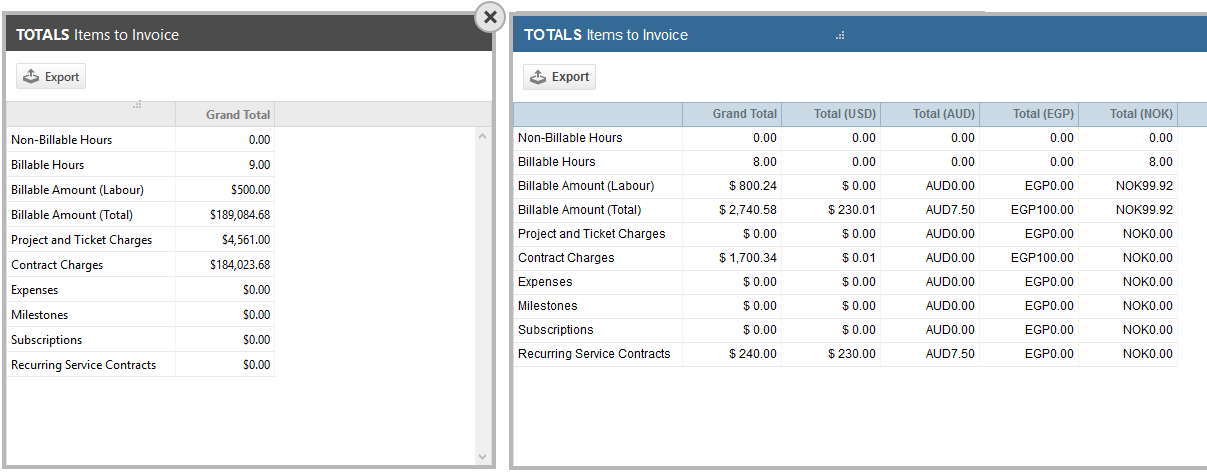Select the Total (USD) column header

[831, 114]
